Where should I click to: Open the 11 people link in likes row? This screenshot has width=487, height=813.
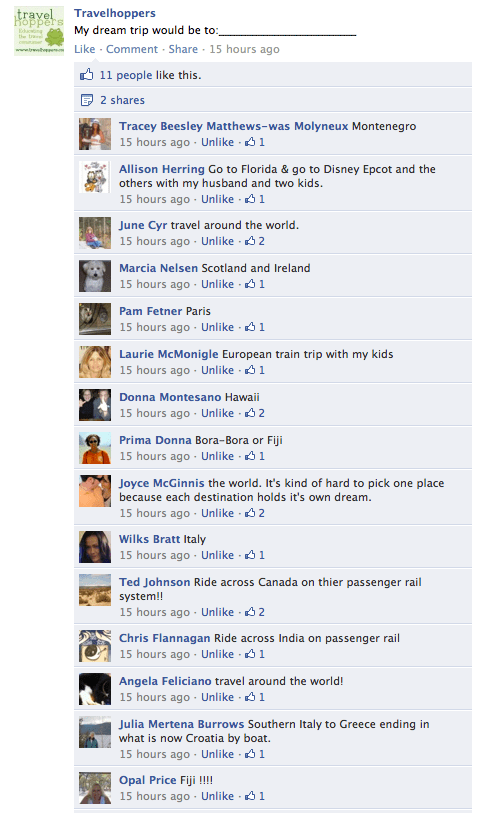126,75
